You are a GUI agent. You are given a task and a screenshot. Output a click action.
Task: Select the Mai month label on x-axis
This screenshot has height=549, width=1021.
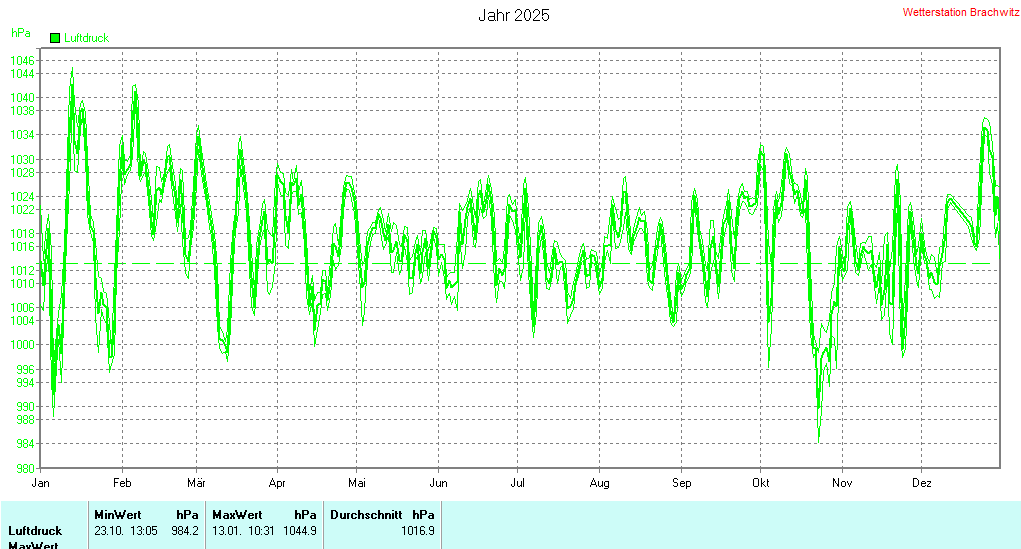point(357,483)
